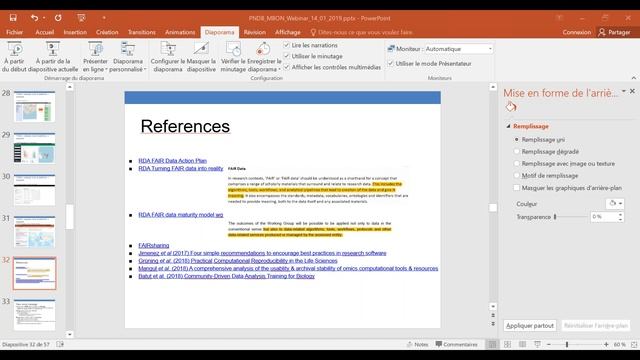The image size is (640, 360).
Task: Select 'Remplissage uni' radio button
Action: tap(517, 140)
